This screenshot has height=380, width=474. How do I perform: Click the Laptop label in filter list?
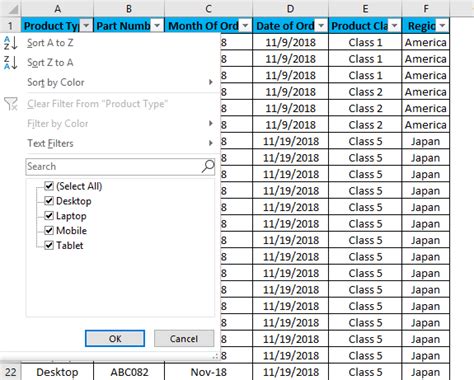tap(71, 216)
